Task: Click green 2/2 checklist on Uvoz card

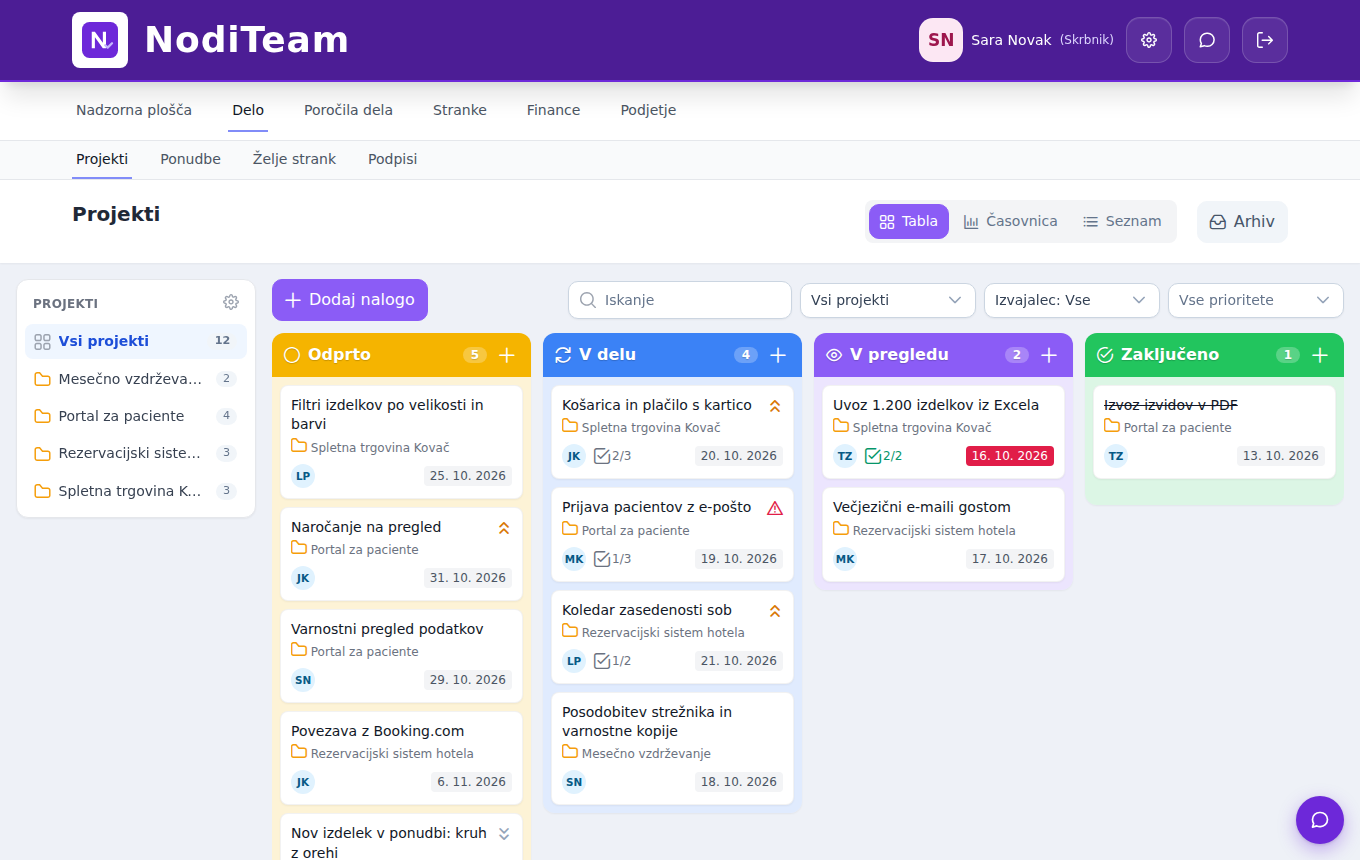Action: (884, 456)
